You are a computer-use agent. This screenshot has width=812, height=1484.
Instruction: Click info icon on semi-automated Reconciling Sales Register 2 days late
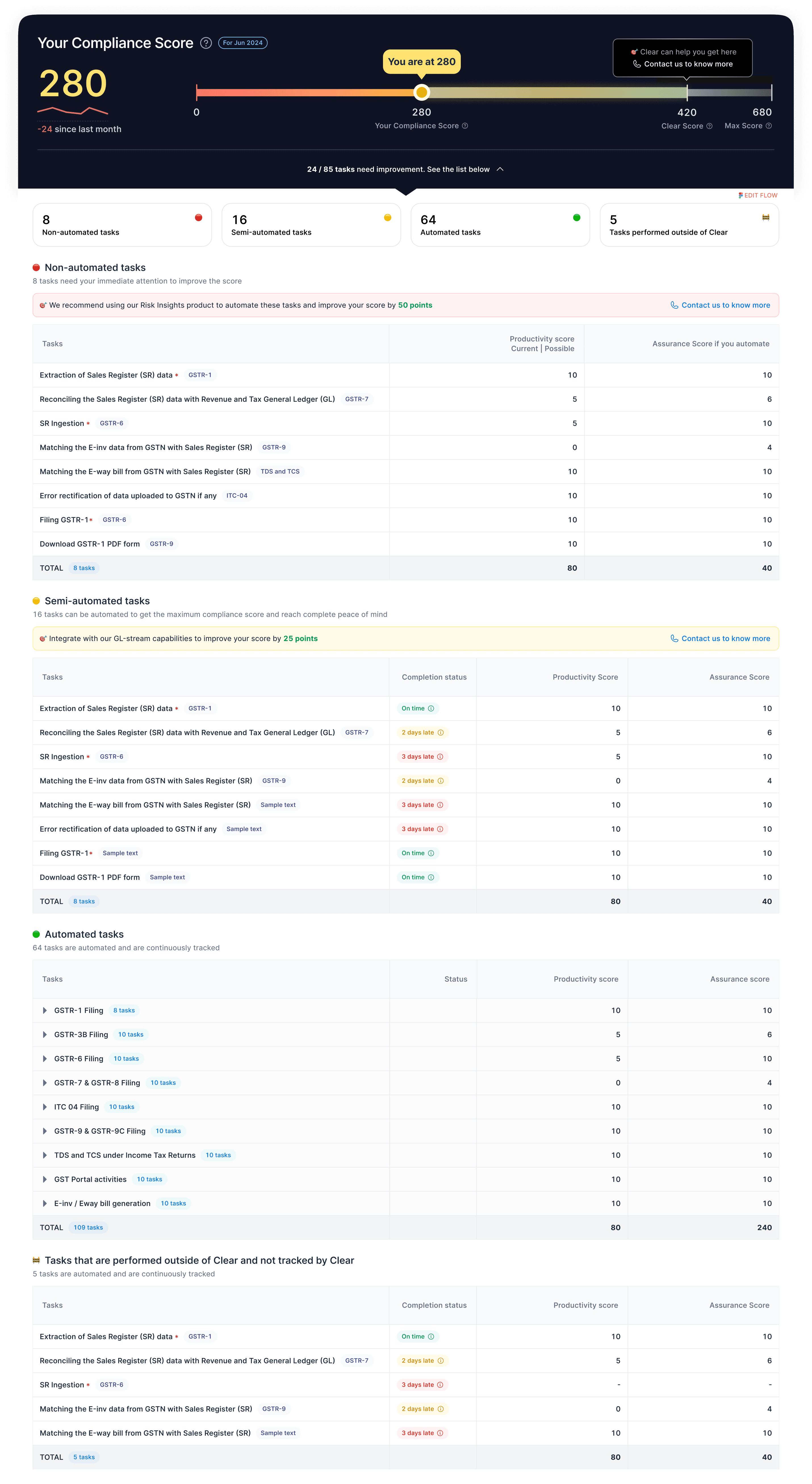(x=440, y=733)
